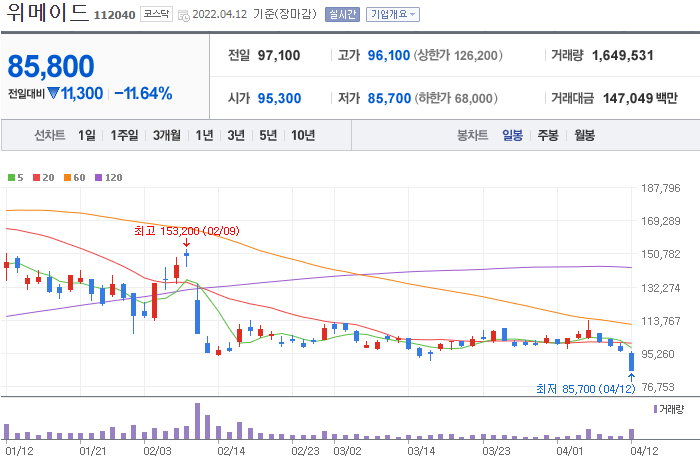Click the 02/14 date axis label
700x466 pixels.
coord(231,451)
